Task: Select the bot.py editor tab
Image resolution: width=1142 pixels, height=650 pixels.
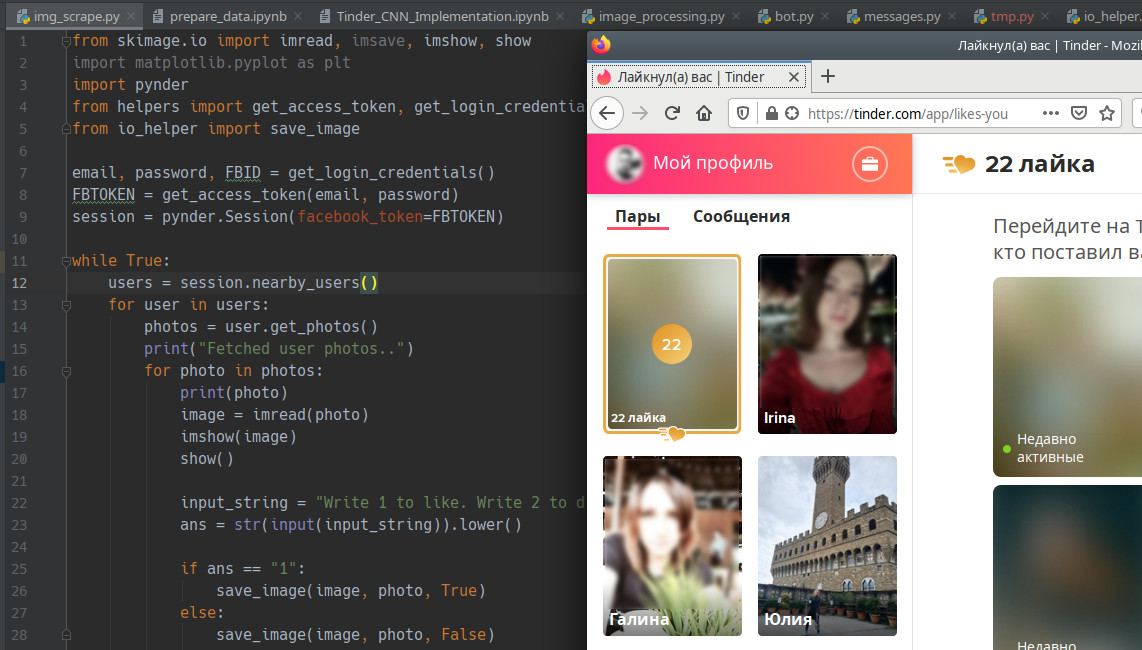Action: (x=786, y=16)
